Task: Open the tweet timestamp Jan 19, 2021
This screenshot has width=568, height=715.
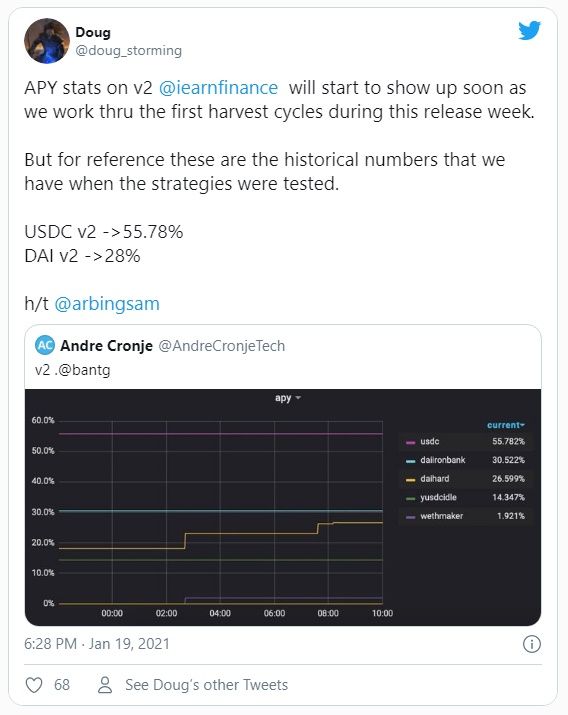Action: 97,644
